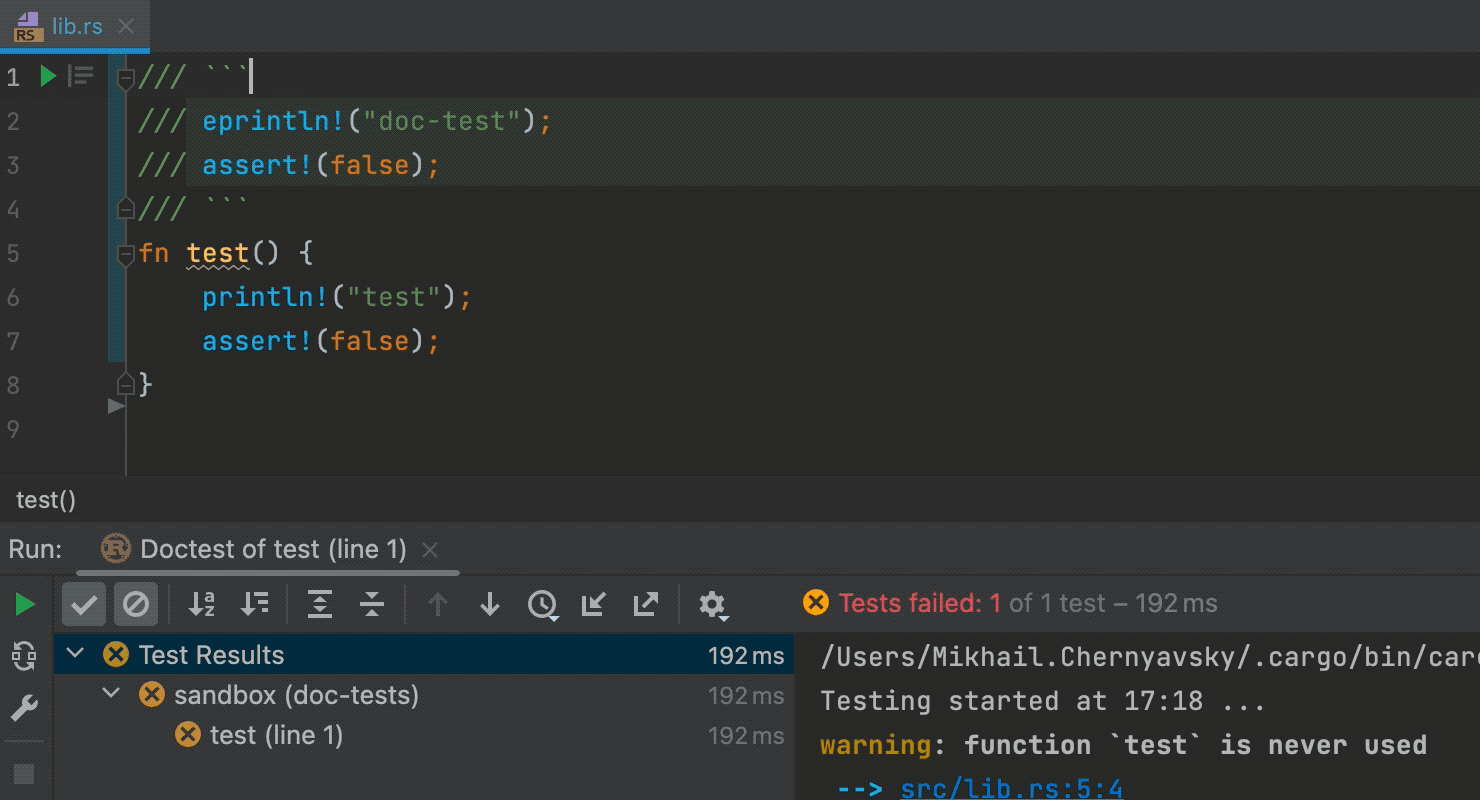This screenshot has height=800, width=1480.
Task: Sort test results by duration
Action: (x=255, y=604)
